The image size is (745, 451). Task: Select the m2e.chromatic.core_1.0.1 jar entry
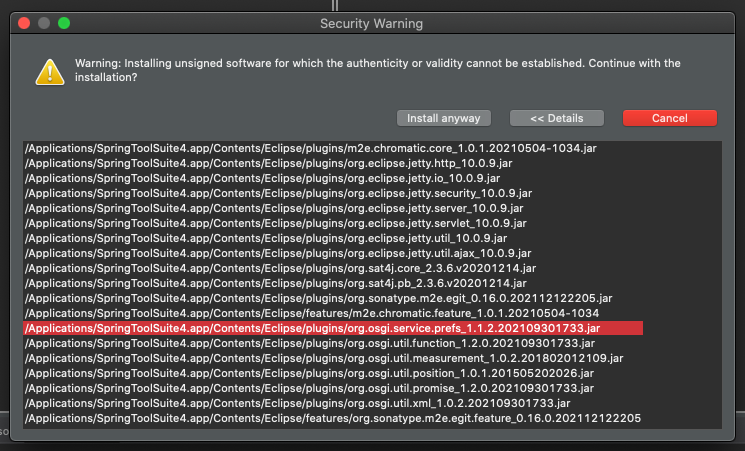pos(311,148)
